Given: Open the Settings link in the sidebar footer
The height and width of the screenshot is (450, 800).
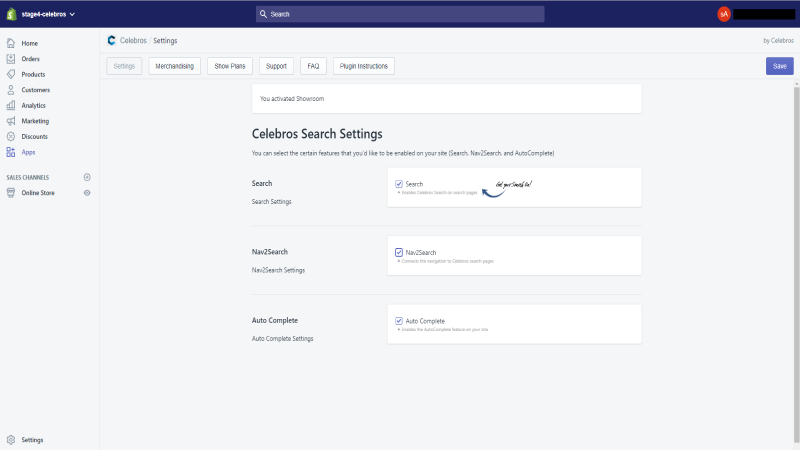Looking at the screenshot, I should [32, 440].
